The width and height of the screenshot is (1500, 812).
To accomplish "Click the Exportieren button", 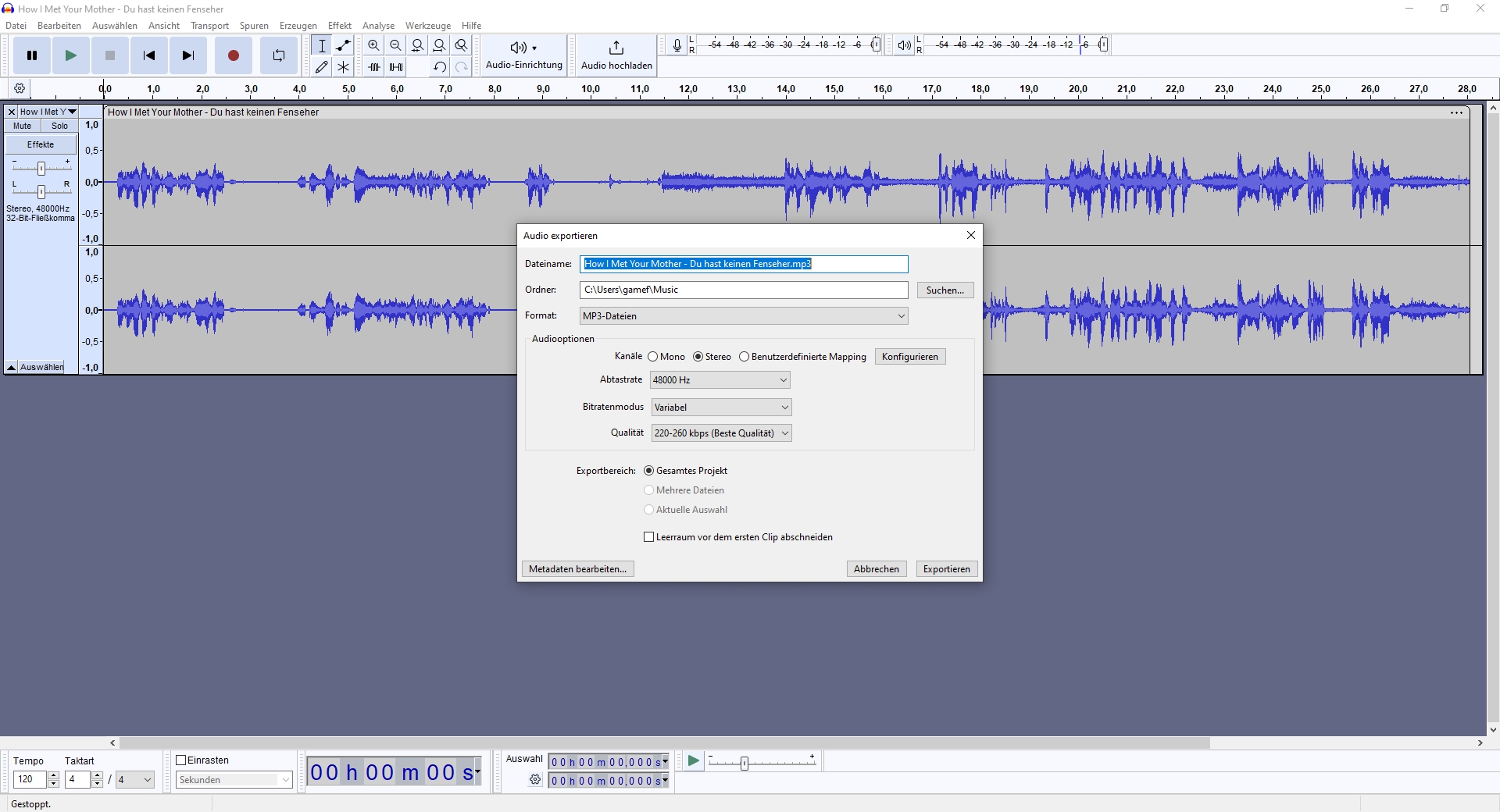I will click(946, 568).
